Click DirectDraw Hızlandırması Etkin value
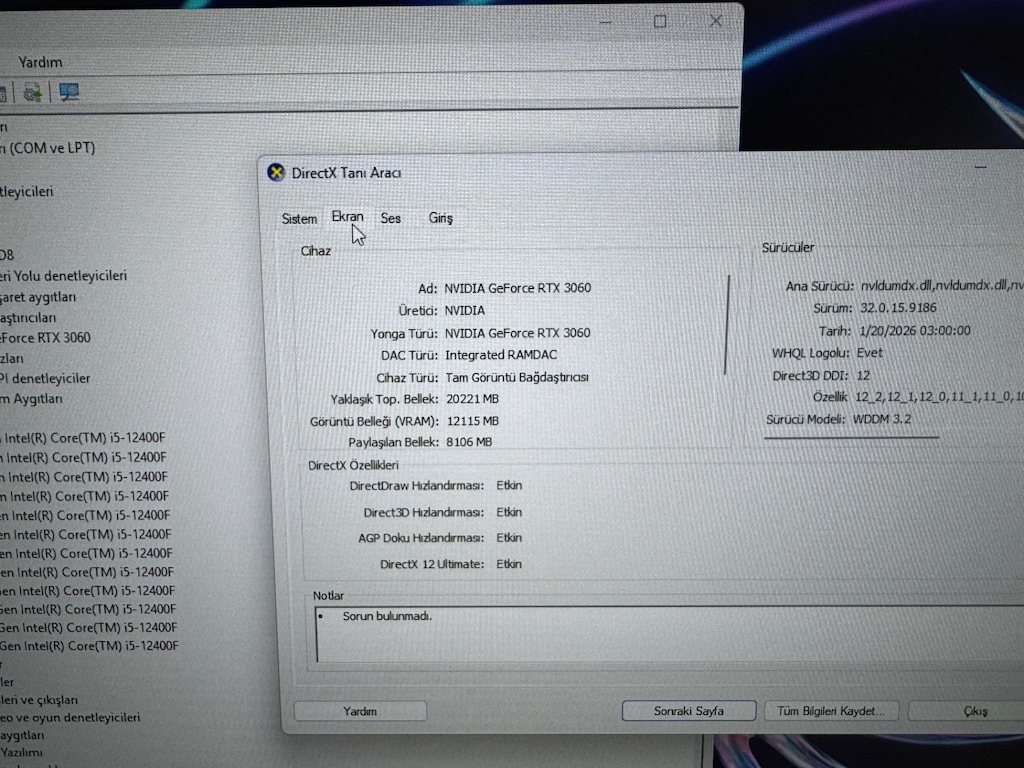The image size is (1024, 768). pyautogui.click(x=509, y=485)
